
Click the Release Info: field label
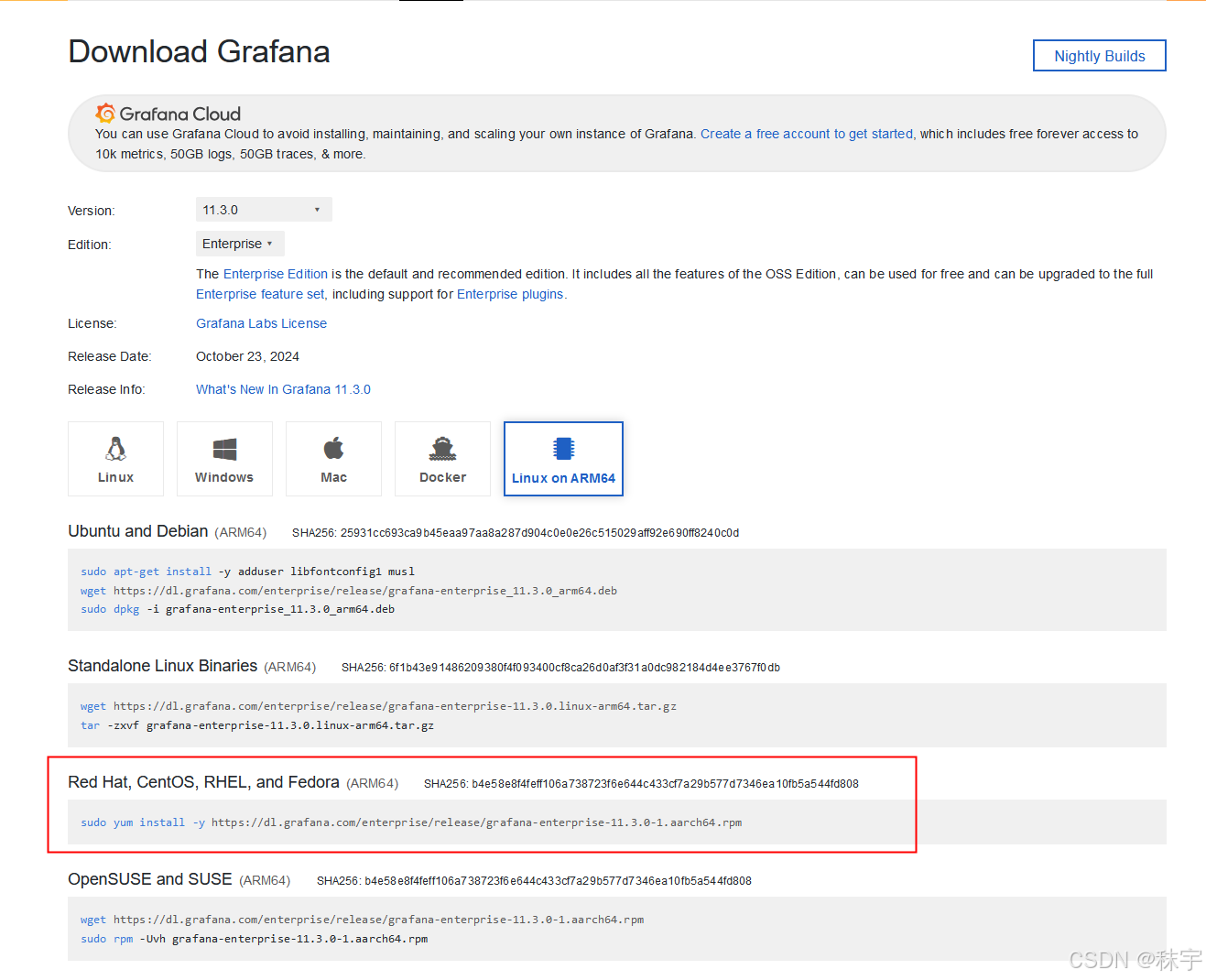[x=106, y=389]
